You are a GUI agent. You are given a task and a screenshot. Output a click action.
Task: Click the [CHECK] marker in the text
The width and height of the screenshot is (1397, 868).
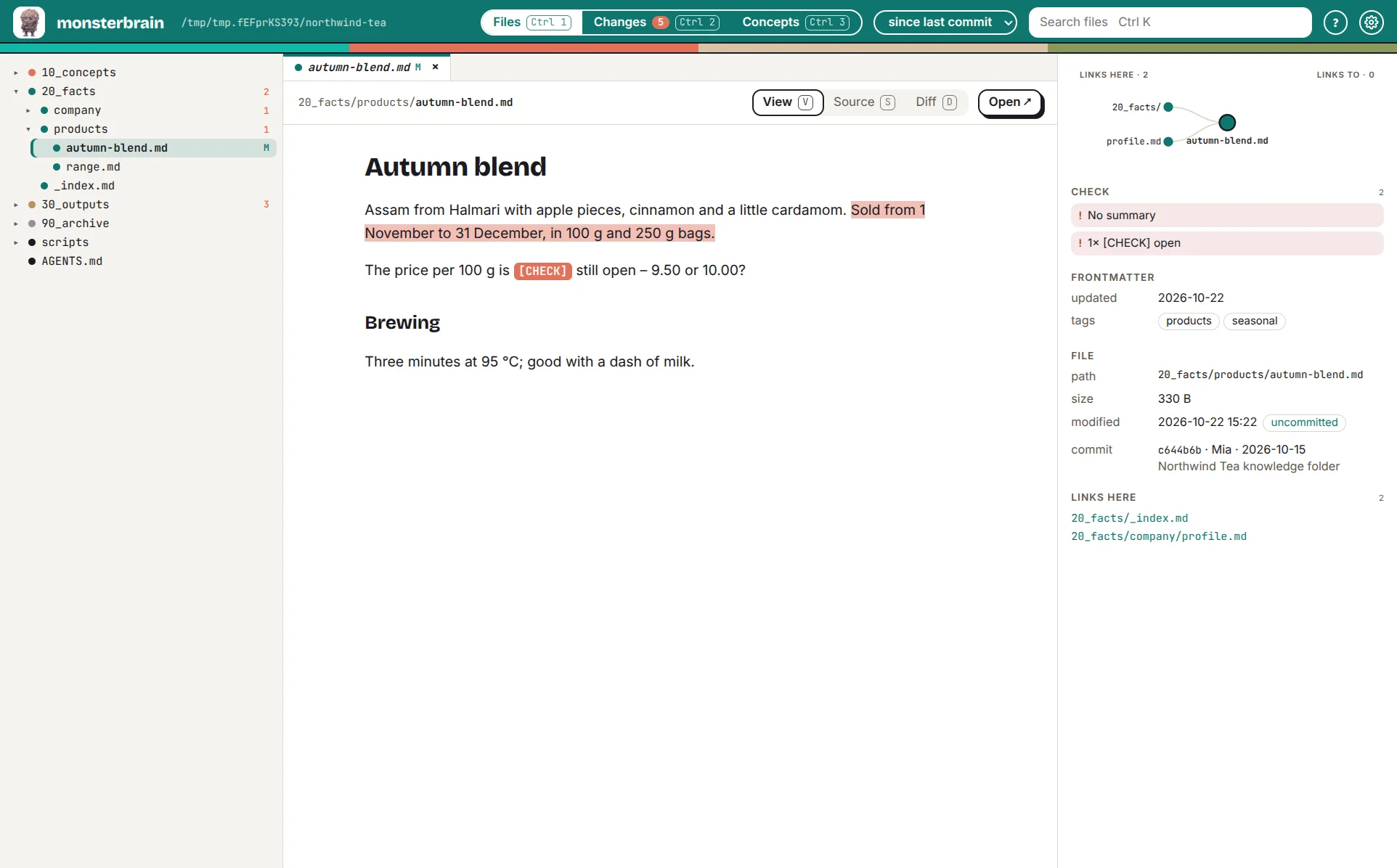tap(543, 271)
